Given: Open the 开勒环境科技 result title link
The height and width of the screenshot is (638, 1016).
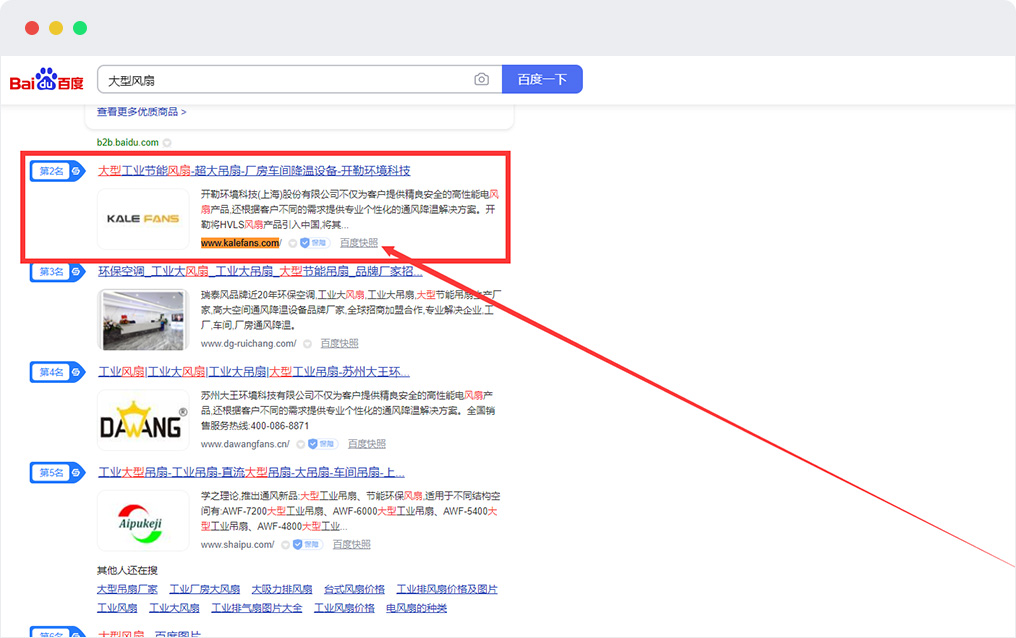Looking at the screenshot, I should click(x=254, y=171).
